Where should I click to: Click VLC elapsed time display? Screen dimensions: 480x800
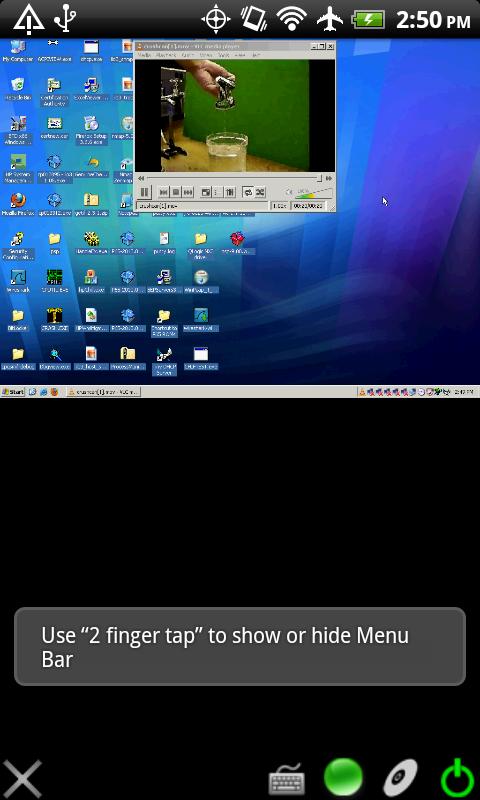click(307, 206)
